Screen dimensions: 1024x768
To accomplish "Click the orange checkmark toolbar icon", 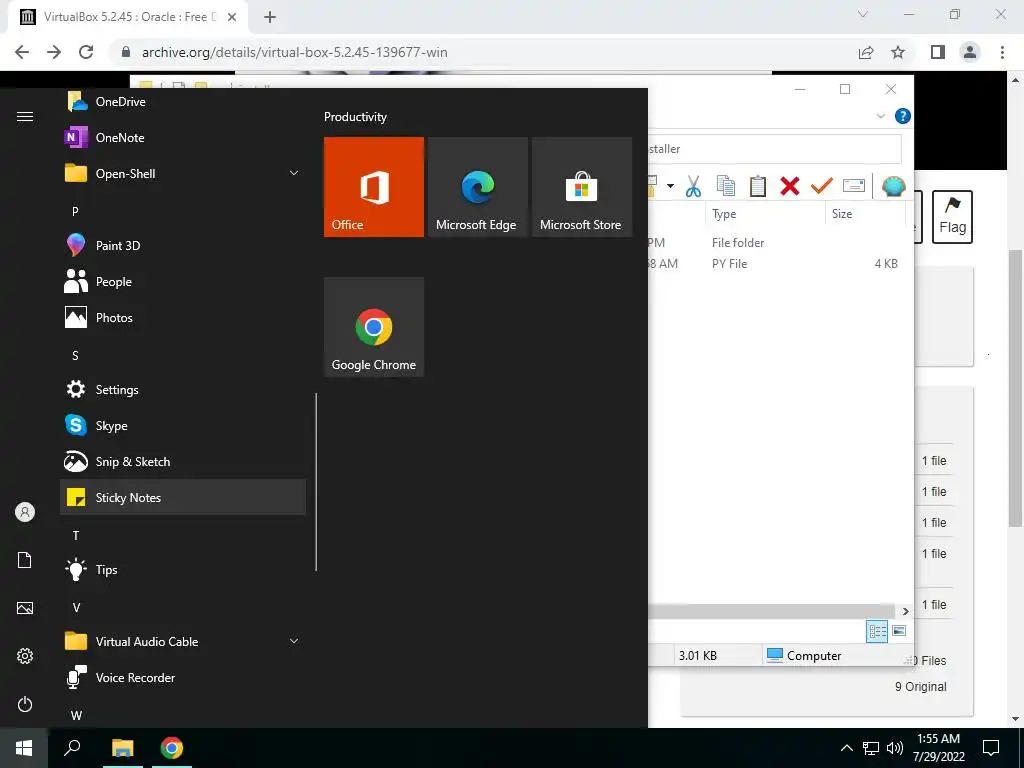I will [x=822, y=186].
